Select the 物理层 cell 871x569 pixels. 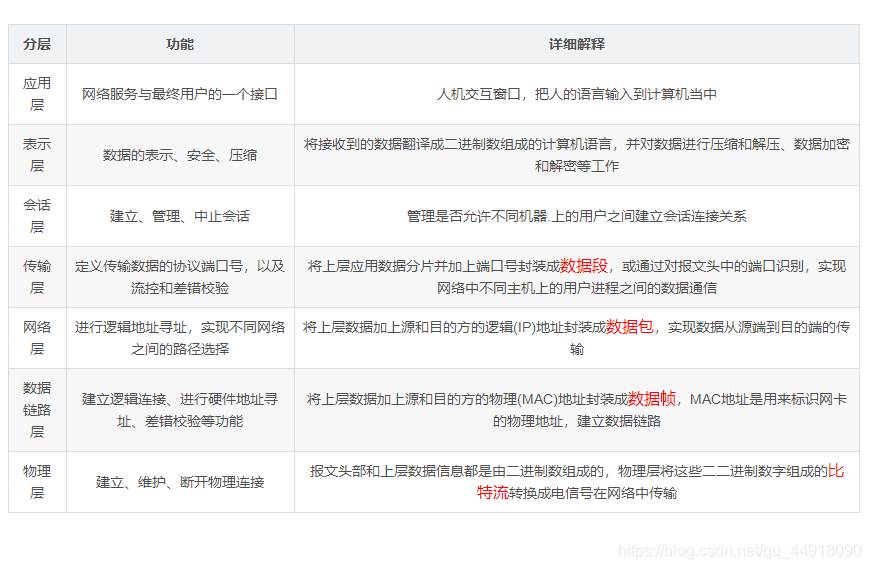(37, 482)
